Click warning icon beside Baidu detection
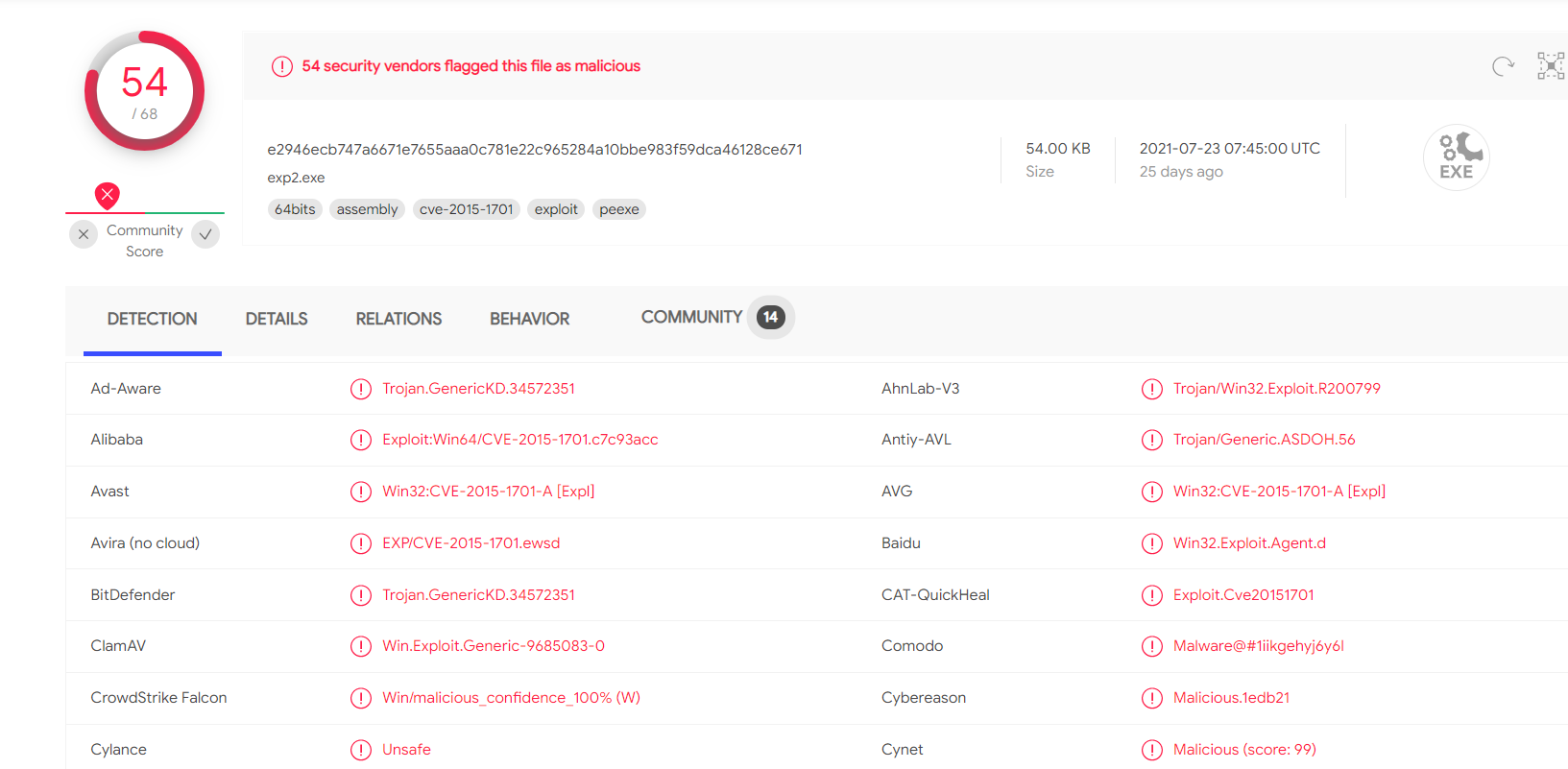 [1152, 543]
